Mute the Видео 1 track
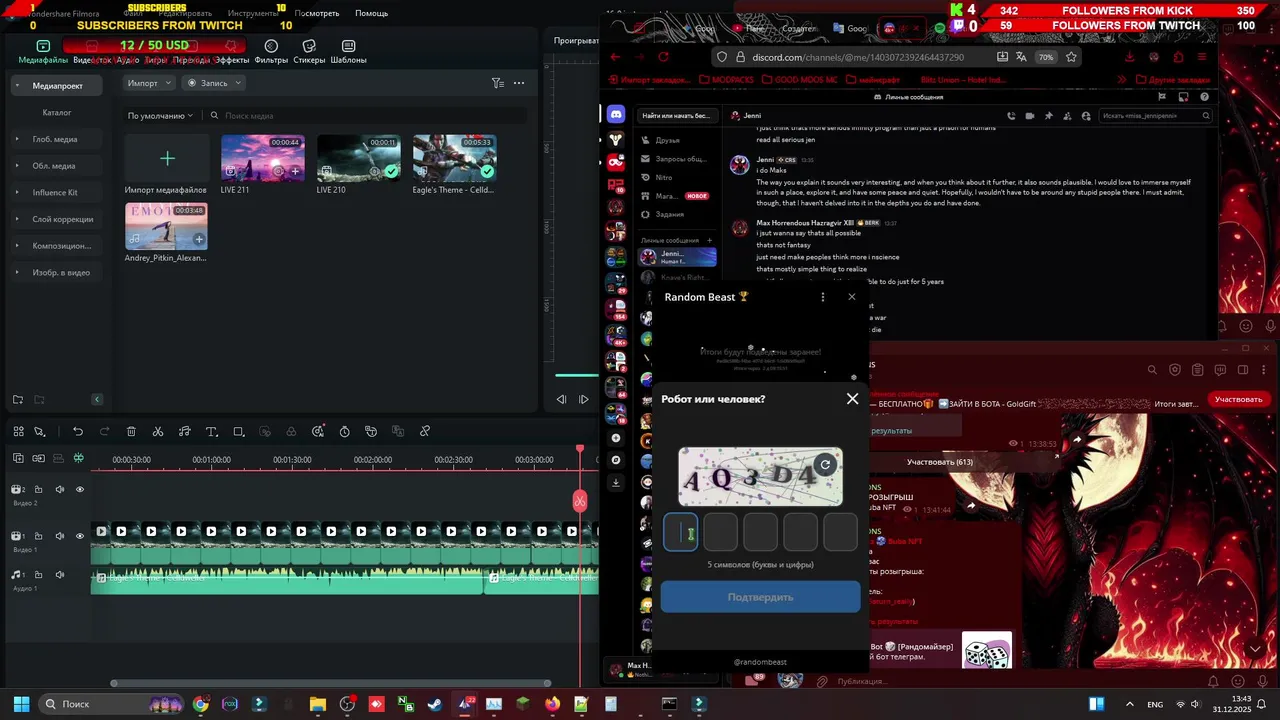Image resolution: width=1280 pixels, height=720 pixels. click(59, 536)
